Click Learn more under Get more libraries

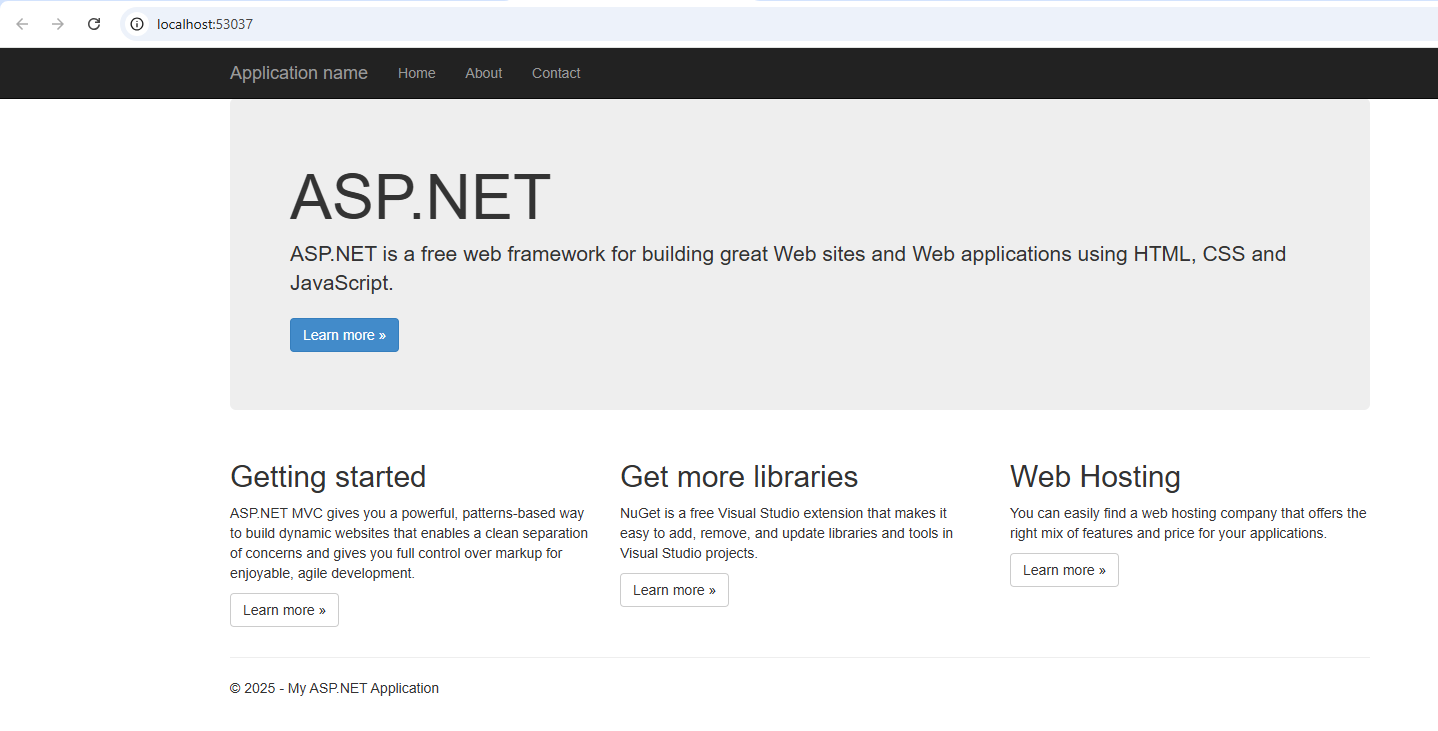(674, 590)
